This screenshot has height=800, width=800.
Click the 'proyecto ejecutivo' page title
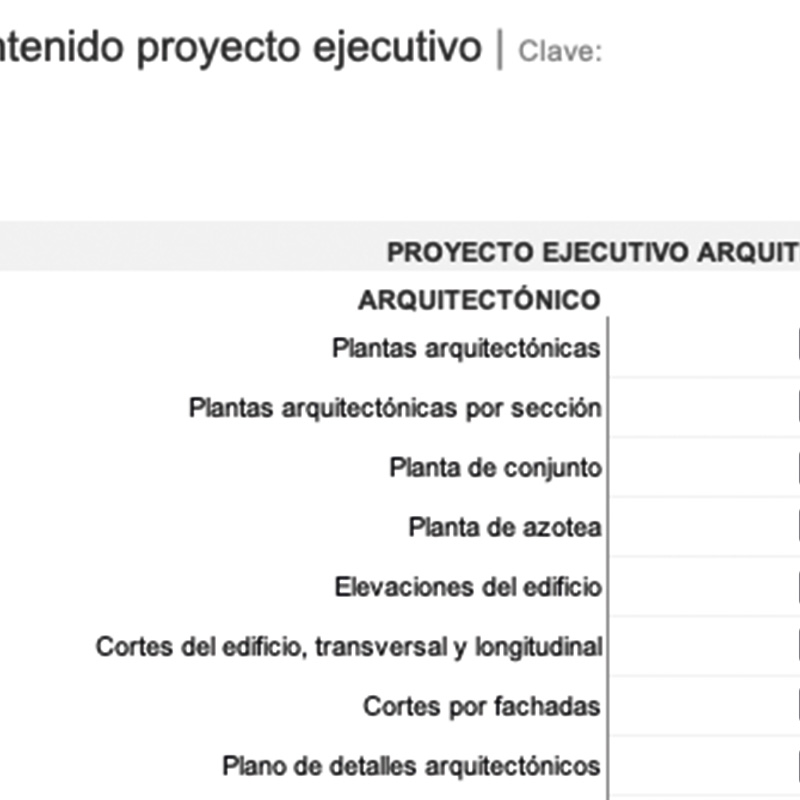[240, 46]
